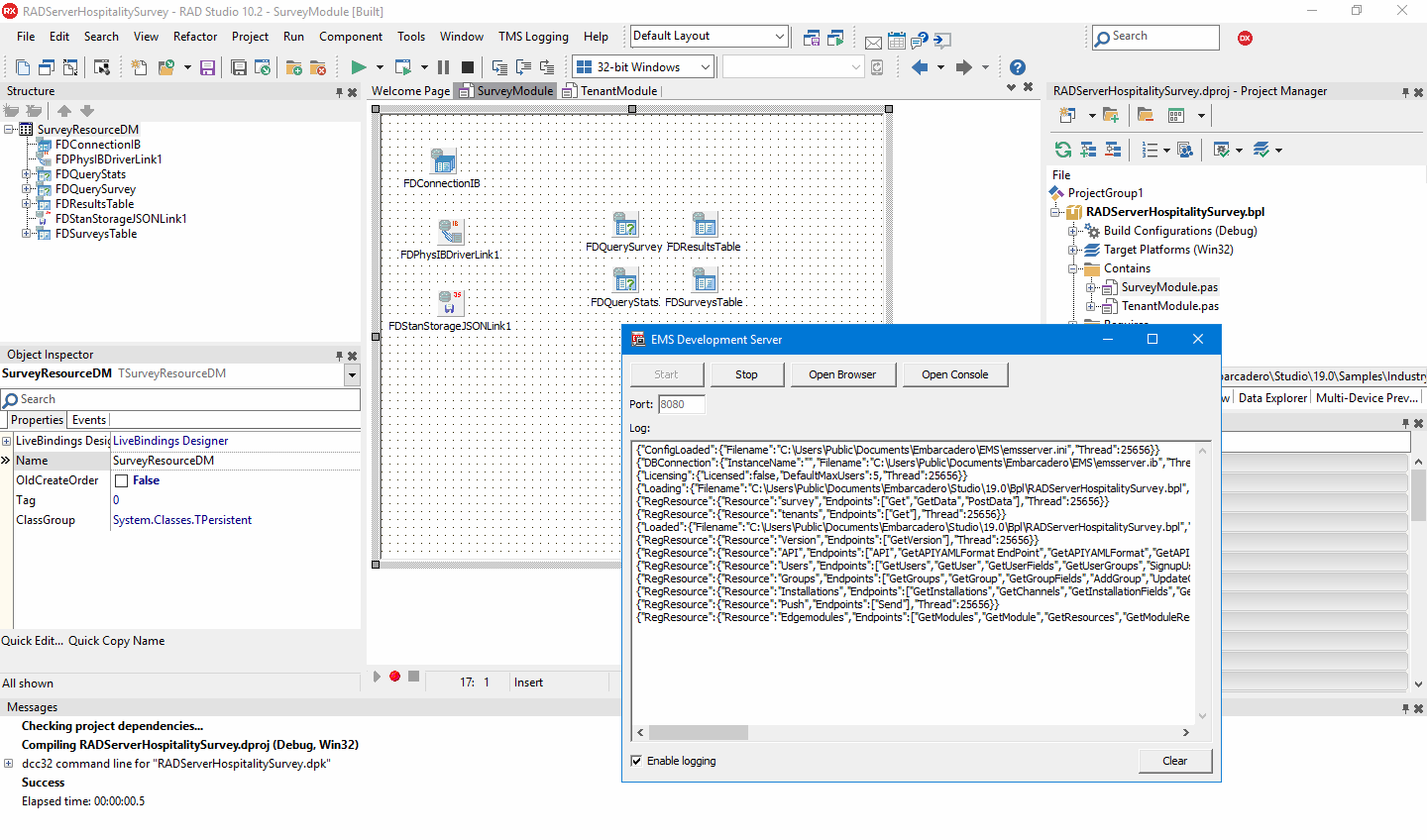Click the Open Browser button
1427x840 pixels.
tap(842, 374)
